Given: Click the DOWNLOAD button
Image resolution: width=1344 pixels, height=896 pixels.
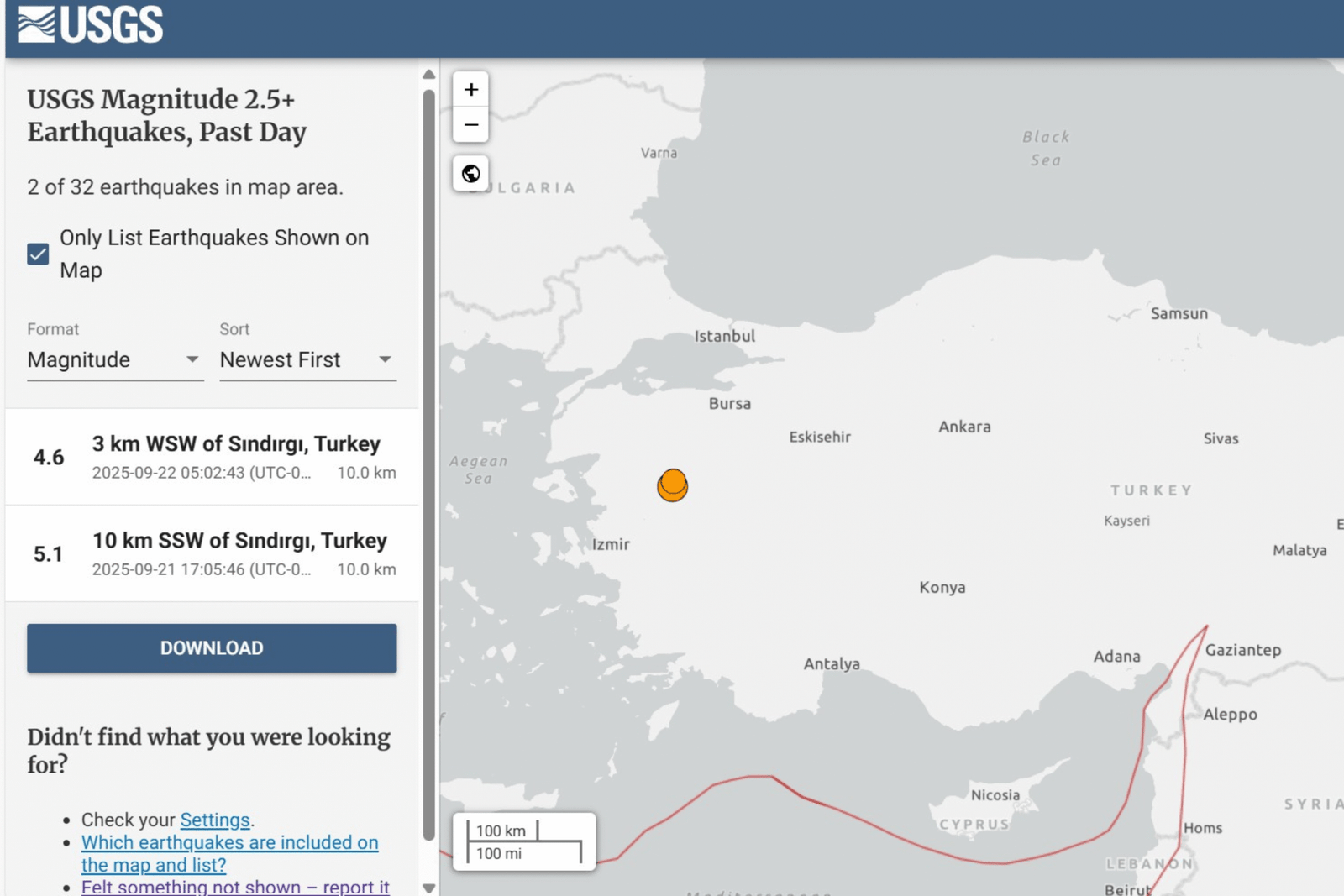Looking at the screenshot, I should tap(212, 648).
